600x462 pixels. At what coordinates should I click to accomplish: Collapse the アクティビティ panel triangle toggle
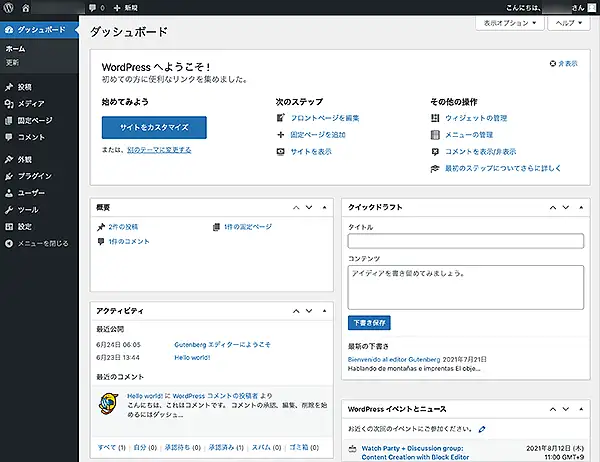pyautogui.click(x=324, y=311)
